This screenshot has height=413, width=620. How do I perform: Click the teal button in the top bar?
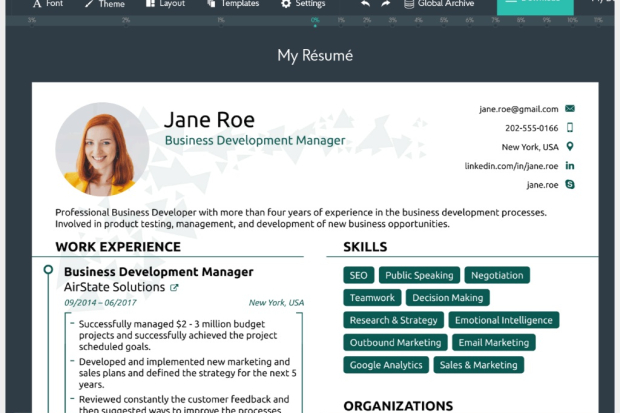pyautogui.click(x=535, y=6)
